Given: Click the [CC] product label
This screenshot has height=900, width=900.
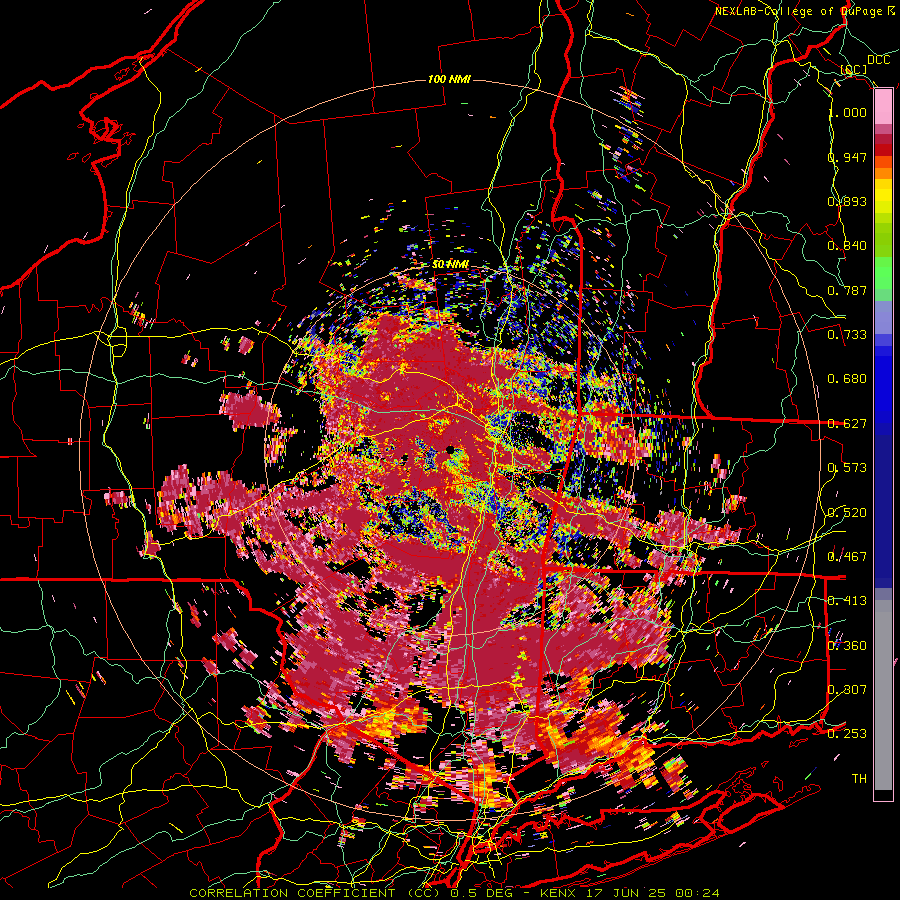Looking at the screenshot, I should point(854,69).
